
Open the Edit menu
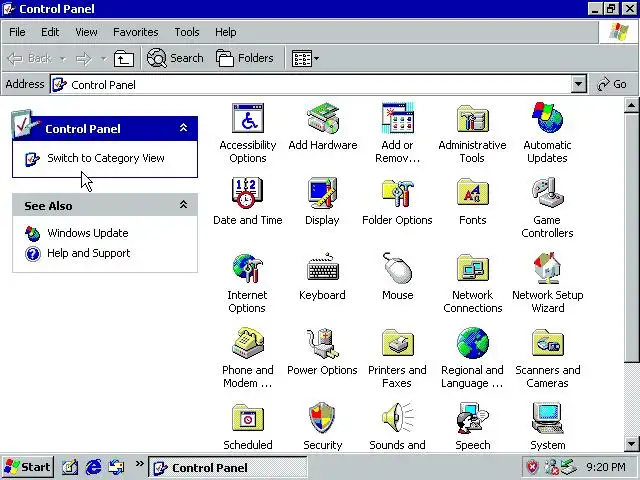click(x=50, y=32)
